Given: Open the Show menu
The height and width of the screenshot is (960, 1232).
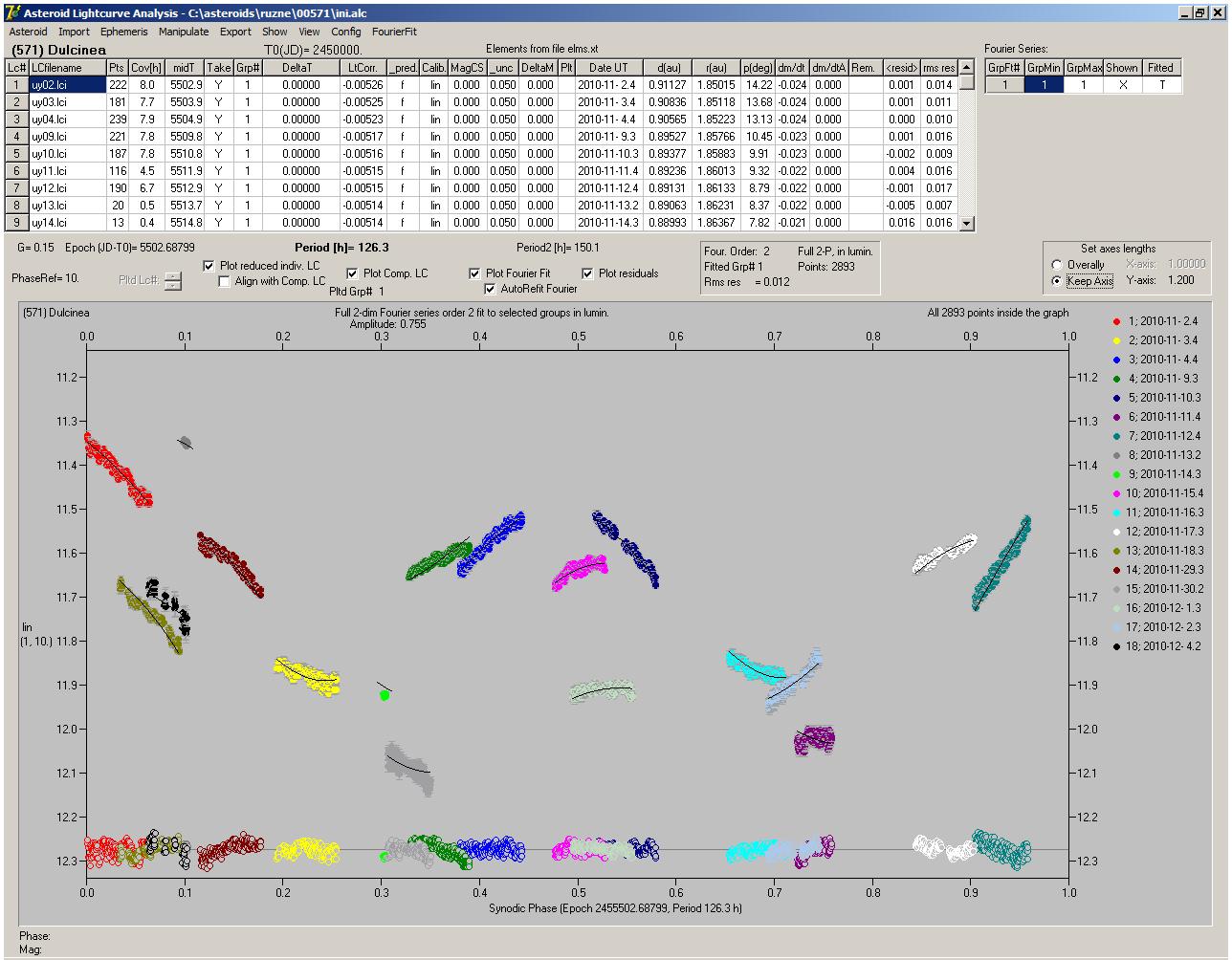Looking at the screenshot, I should [x=275, y=32].
